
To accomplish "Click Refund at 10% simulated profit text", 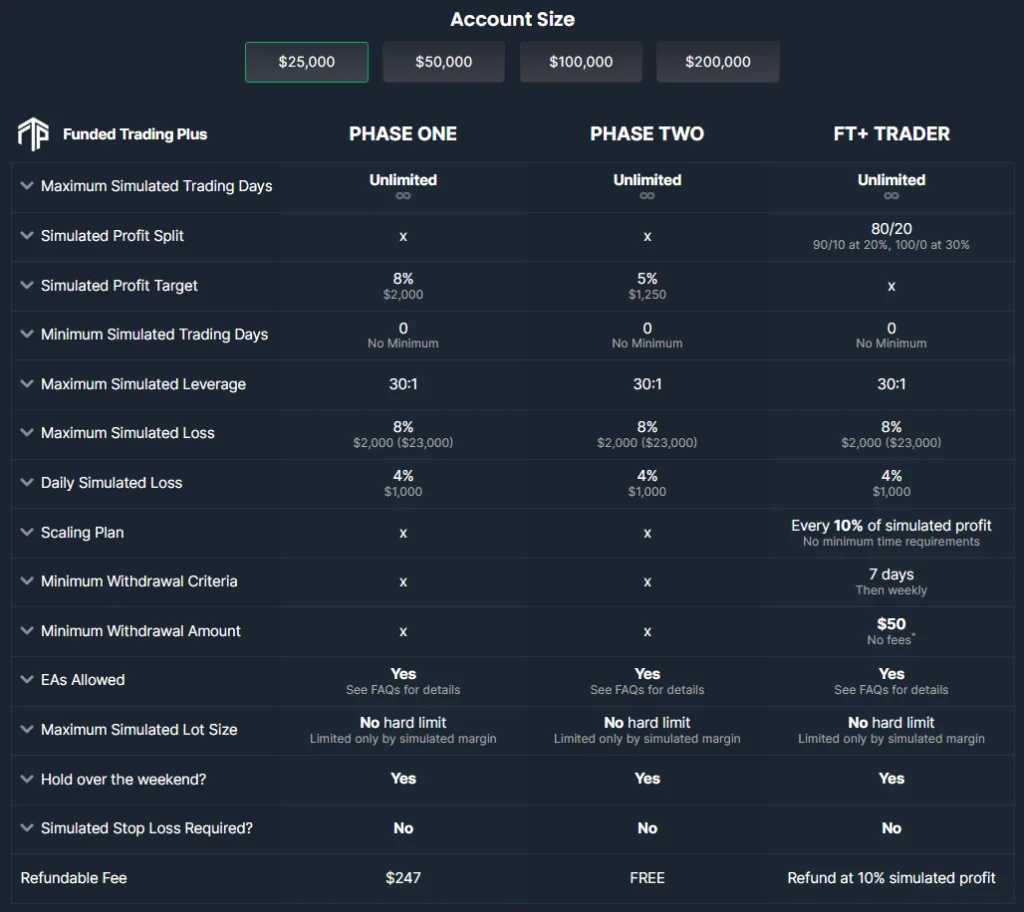I will (x=891, y=877).
